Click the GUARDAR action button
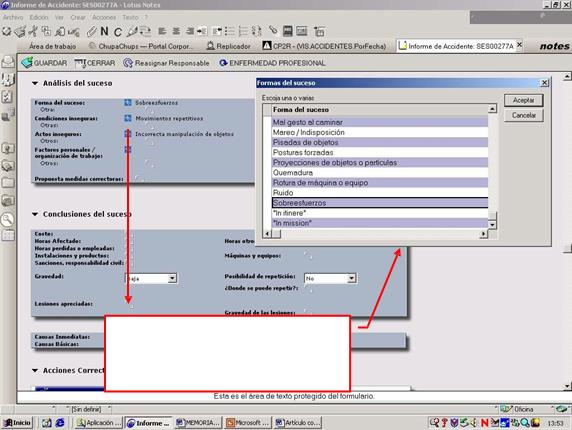The width and height of the screenshot is (572, 430). (x=44, y=63)
